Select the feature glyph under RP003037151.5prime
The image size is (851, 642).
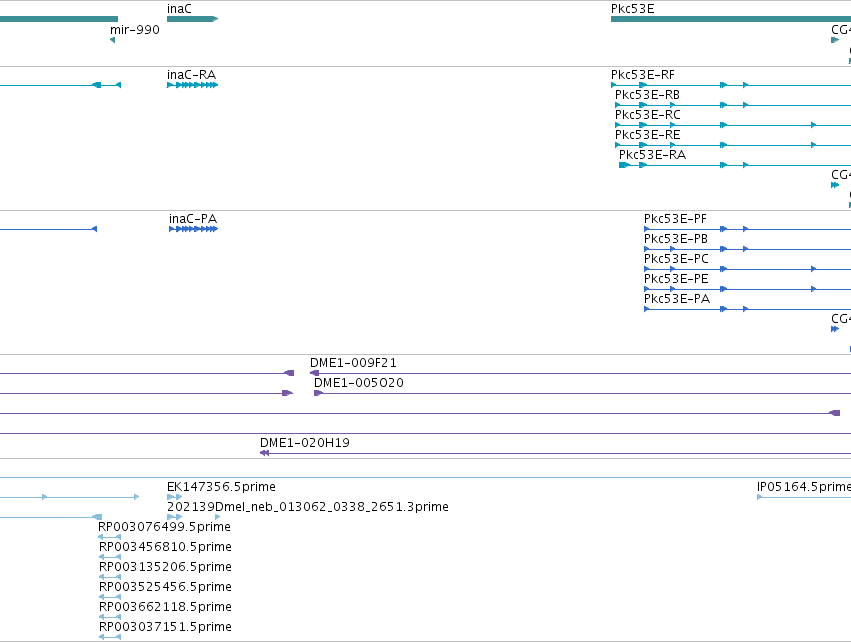point(110,637)
